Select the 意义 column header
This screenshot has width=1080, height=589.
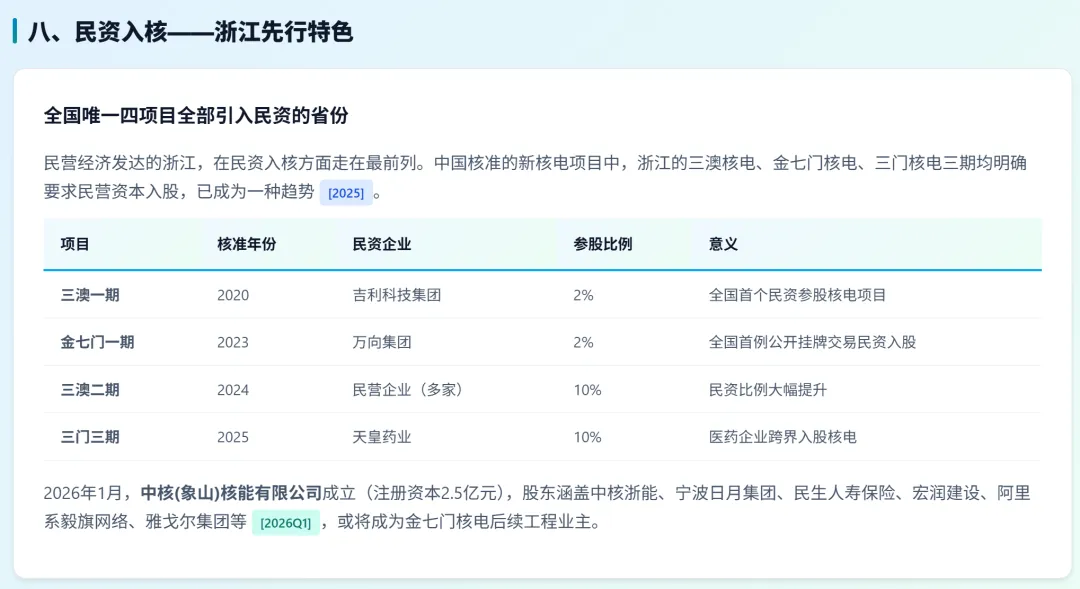[723, 244]
